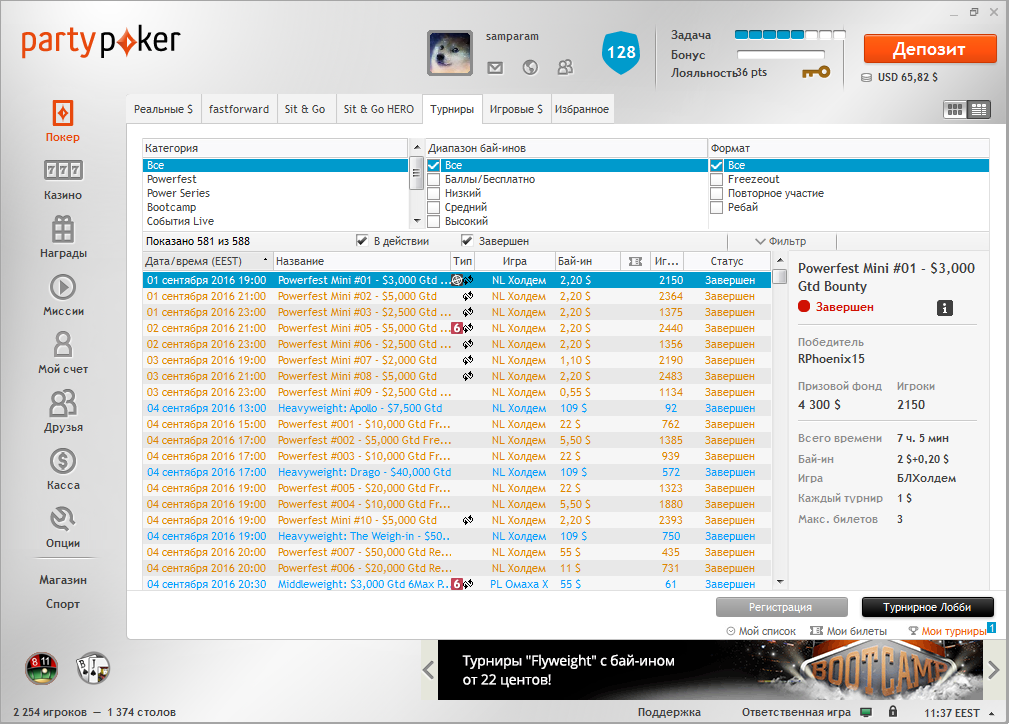Check the Средний buy-in option

pyautogui.click(x=434, y=208)
